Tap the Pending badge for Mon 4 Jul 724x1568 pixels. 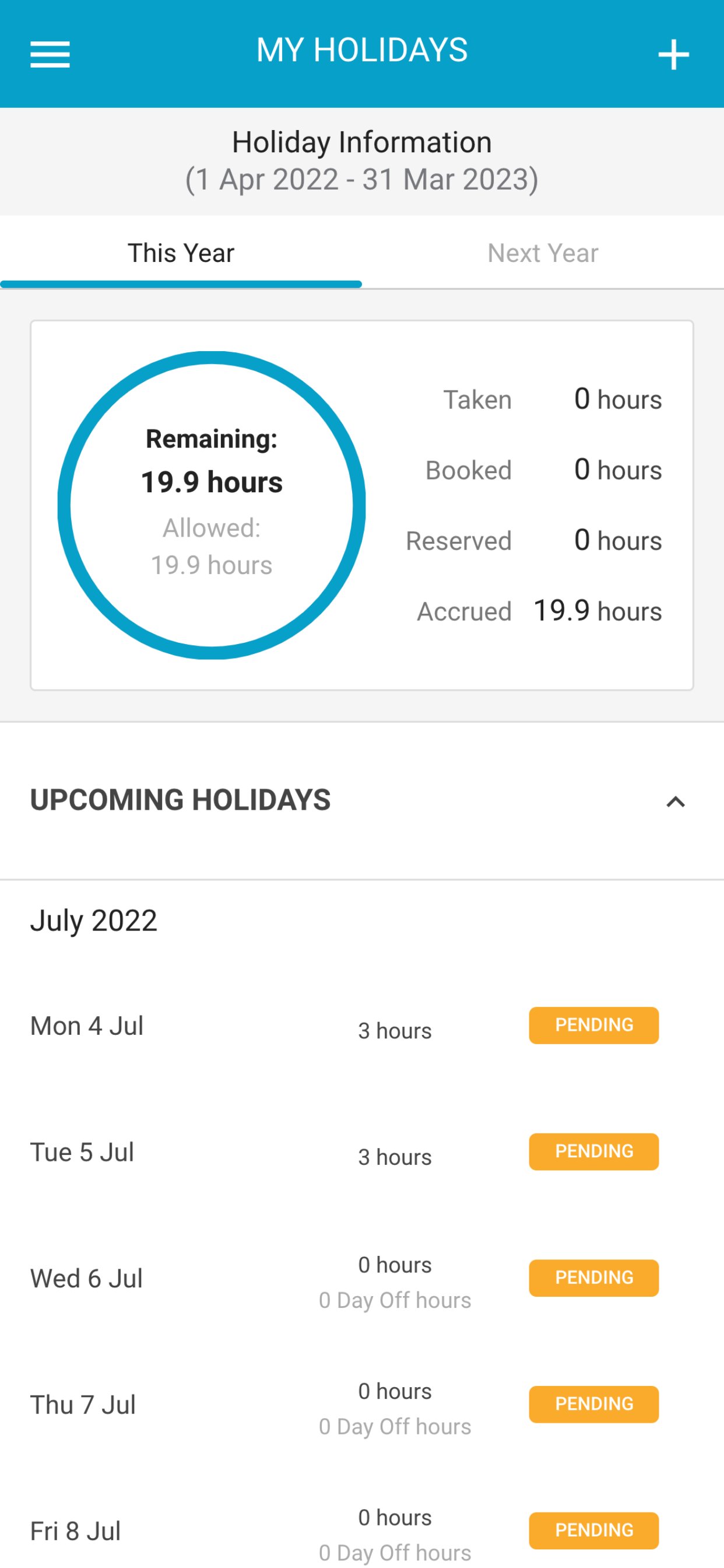tap(594, 1025)
